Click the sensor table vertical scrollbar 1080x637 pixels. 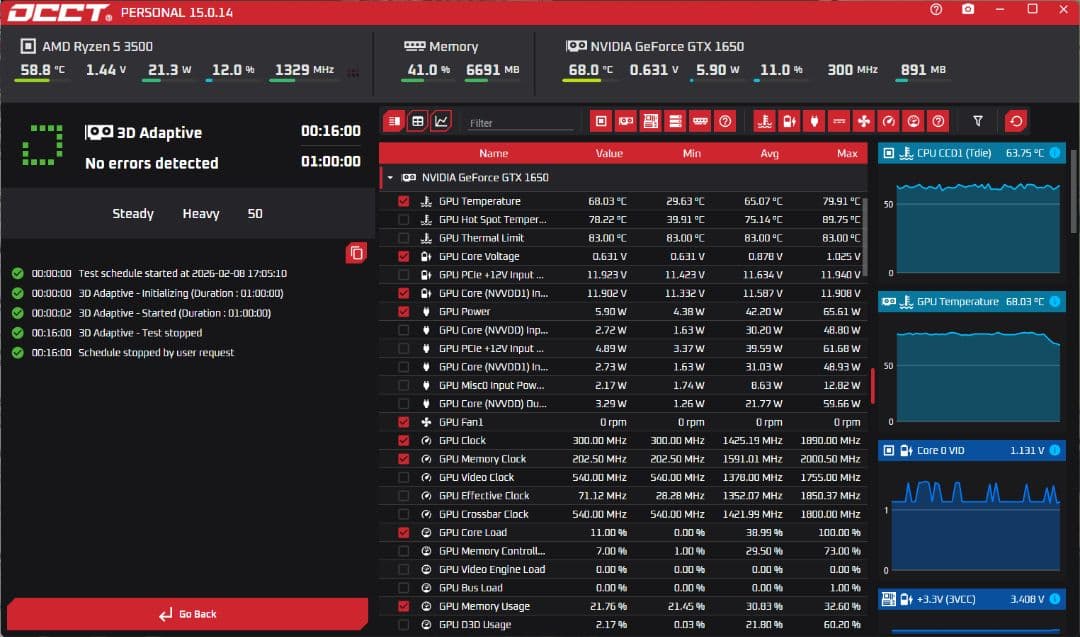coord(872,386)
